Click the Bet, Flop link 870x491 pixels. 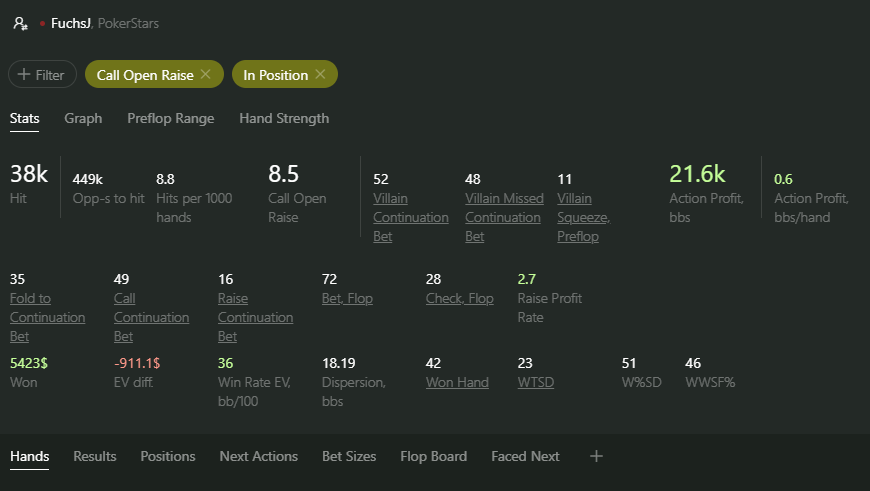tap(347, 298)
